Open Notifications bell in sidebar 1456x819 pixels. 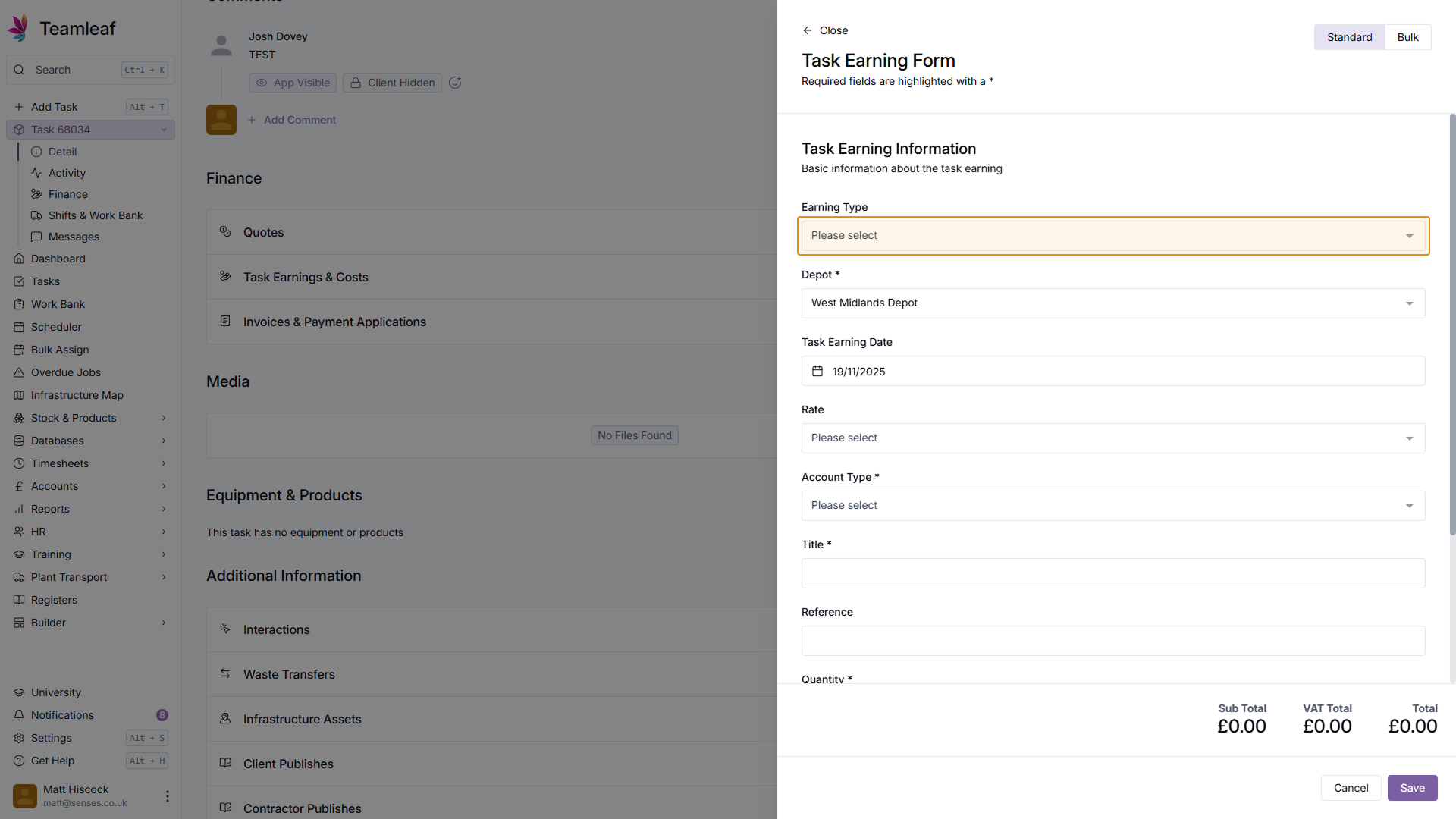(x=19, y=715)
